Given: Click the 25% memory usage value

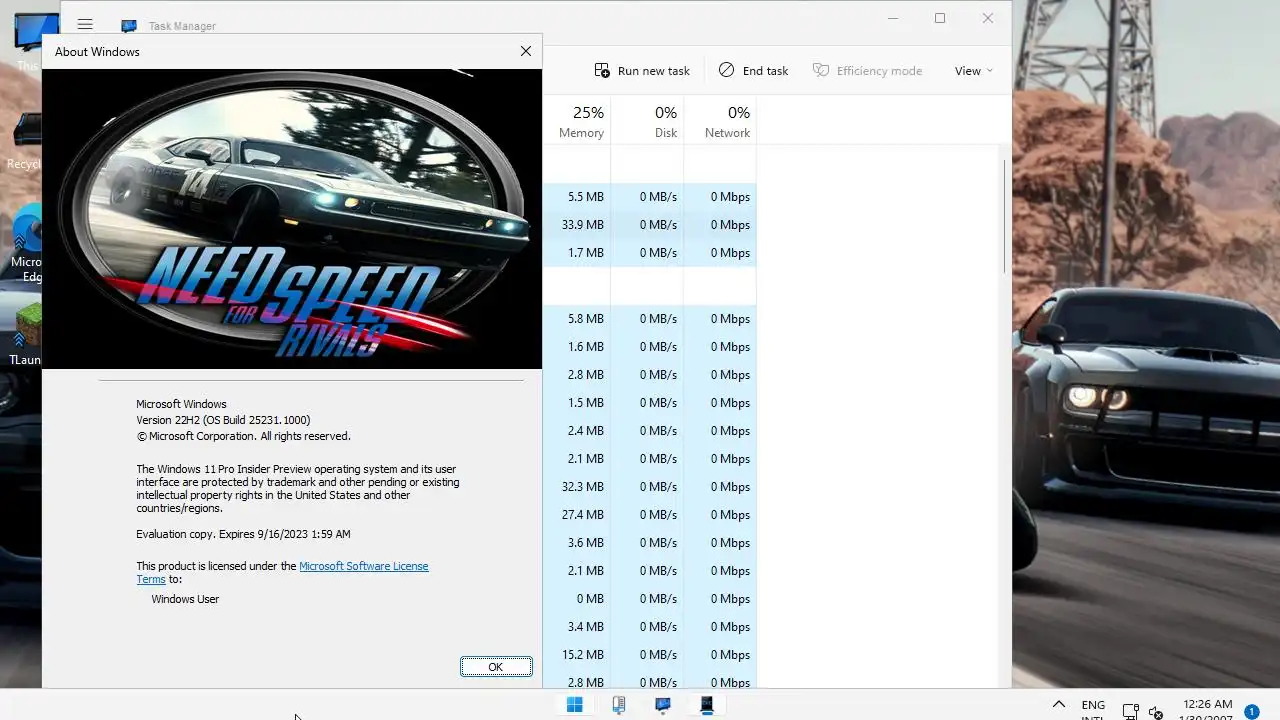Looking at the screenshot, I should point(588,112).
